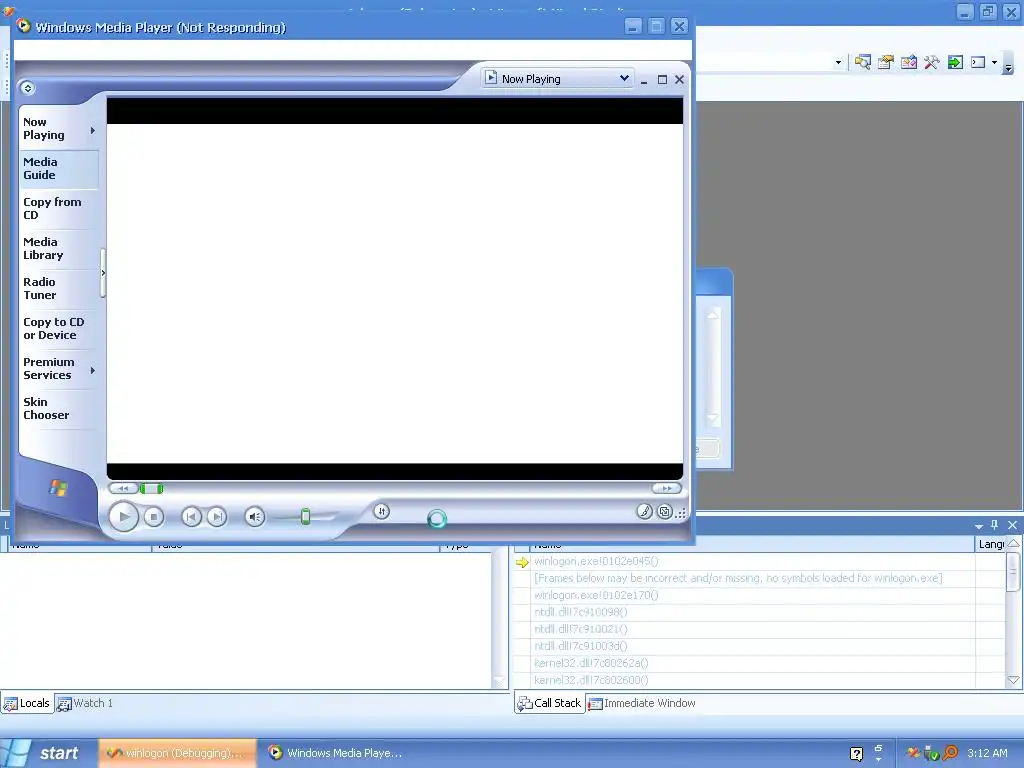Select the Now Playing taskbar tab
Image resolution: width=1024 pixels, height=768 pixels.
point(44,129)
